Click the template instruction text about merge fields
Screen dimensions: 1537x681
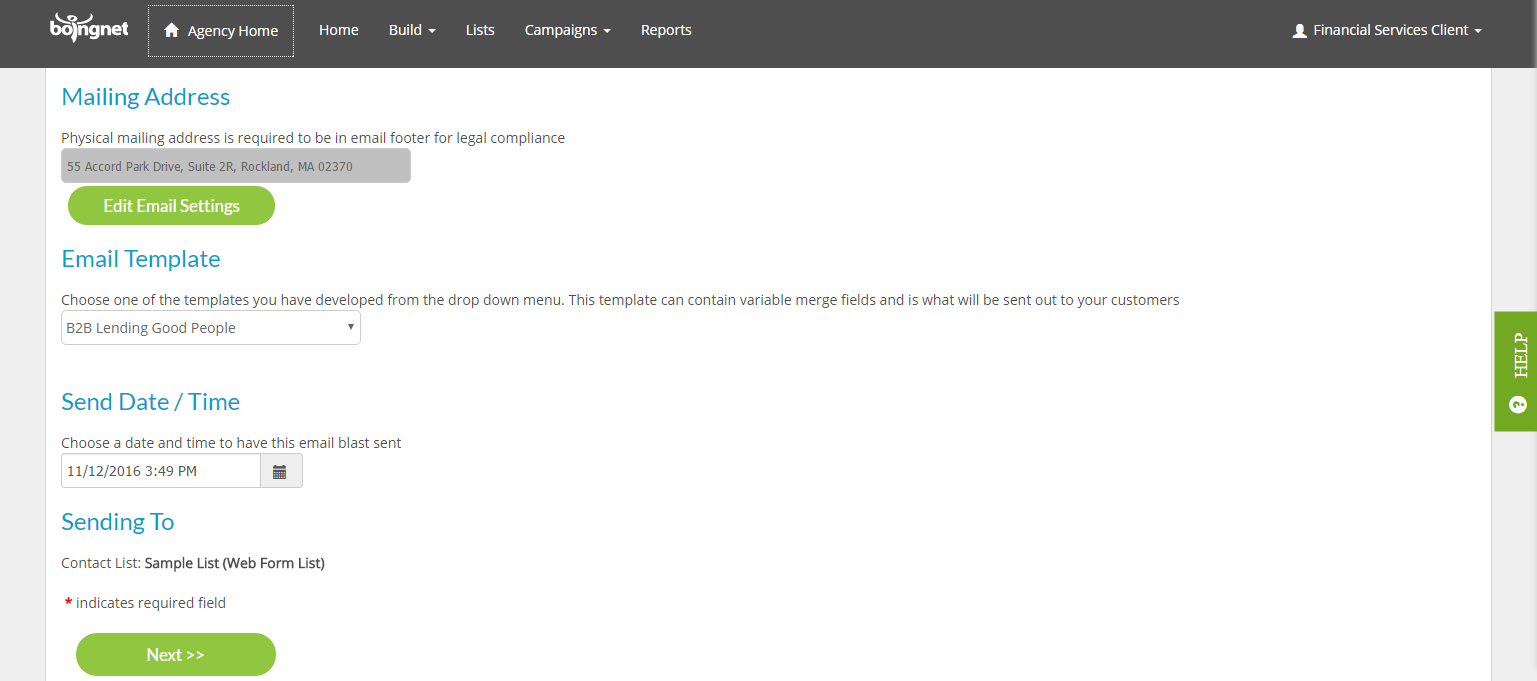click(620, 300)
